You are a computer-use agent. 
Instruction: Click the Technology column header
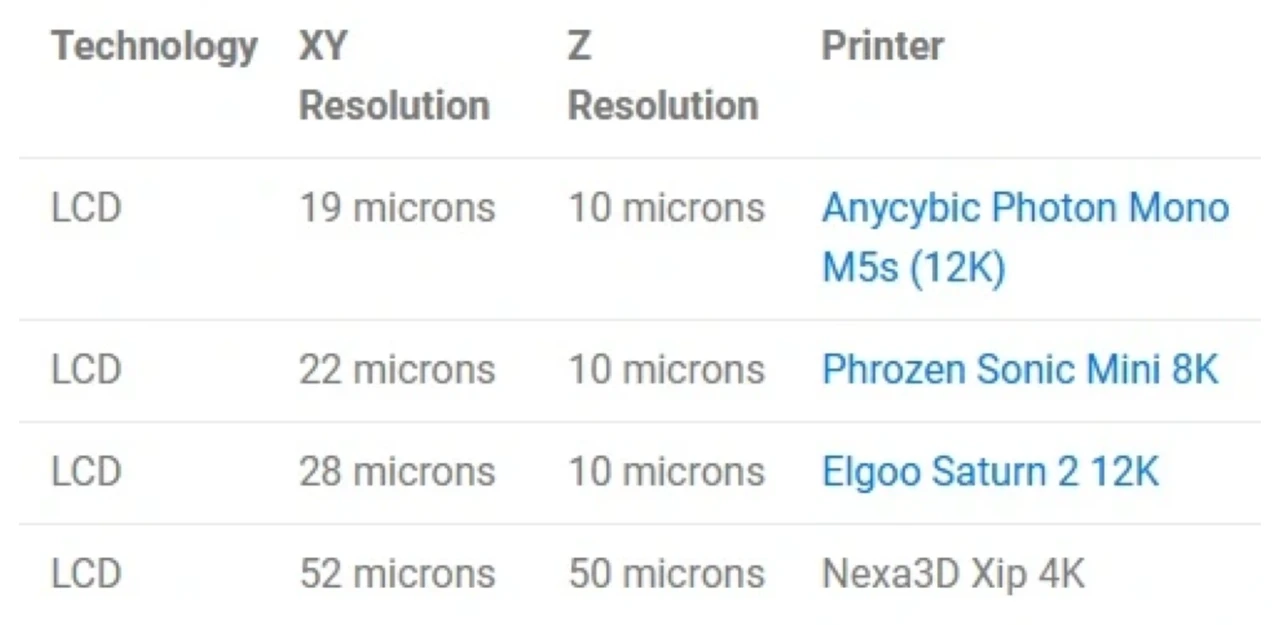[155, 46]
